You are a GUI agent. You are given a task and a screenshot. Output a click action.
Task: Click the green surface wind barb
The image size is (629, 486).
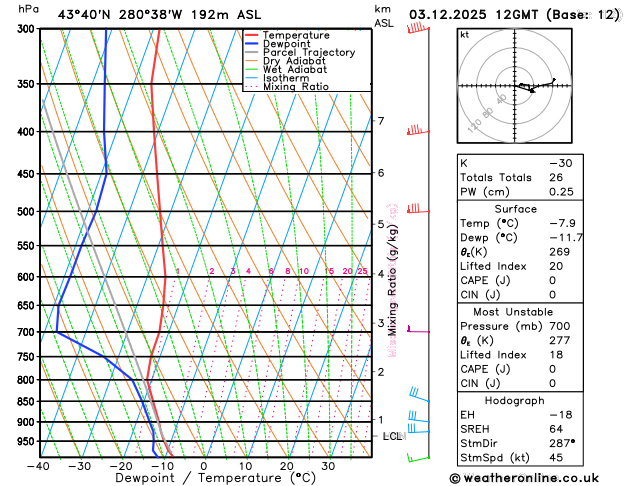pyautogui.click(x=418, y=458)
